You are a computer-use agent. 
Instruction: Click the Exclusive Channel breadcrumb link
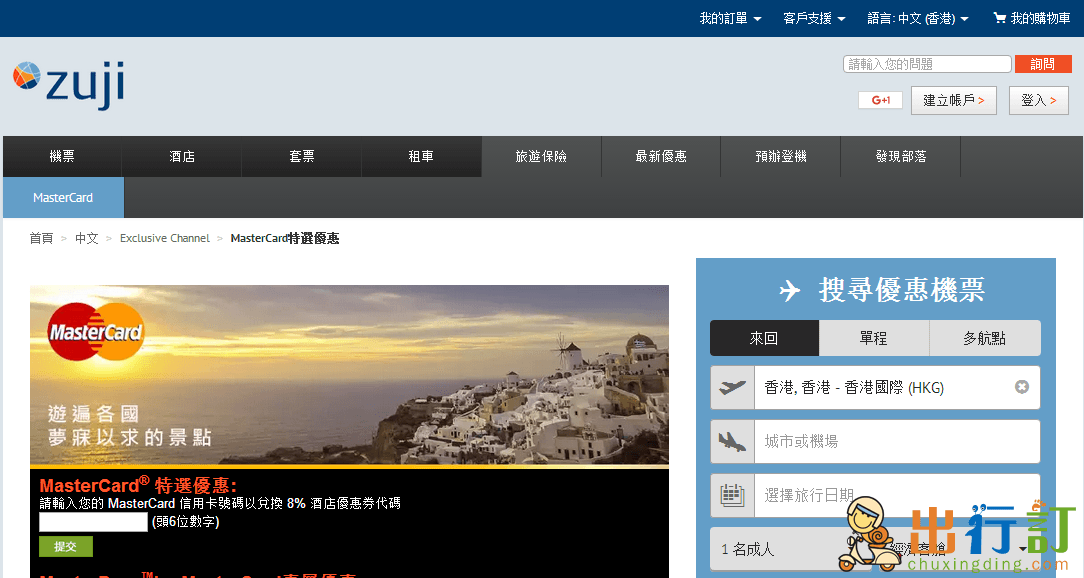point(165,238)
